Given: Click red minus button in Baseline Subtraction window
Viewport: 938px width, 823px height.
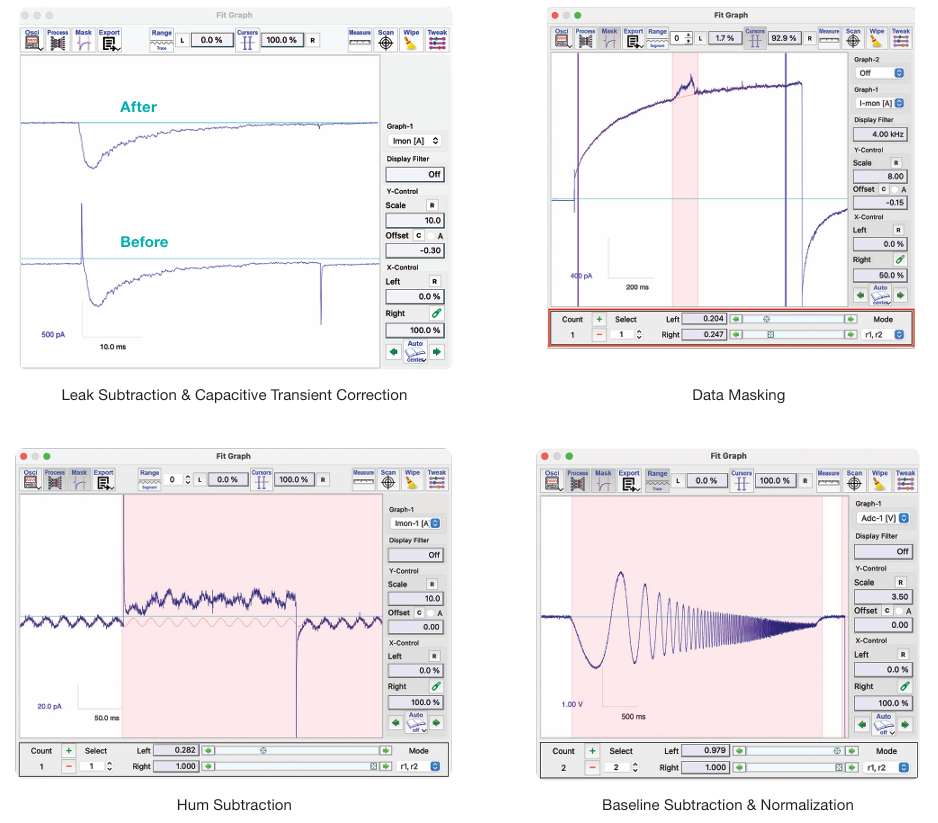Looking at the screenshot, I should [592, 767].
